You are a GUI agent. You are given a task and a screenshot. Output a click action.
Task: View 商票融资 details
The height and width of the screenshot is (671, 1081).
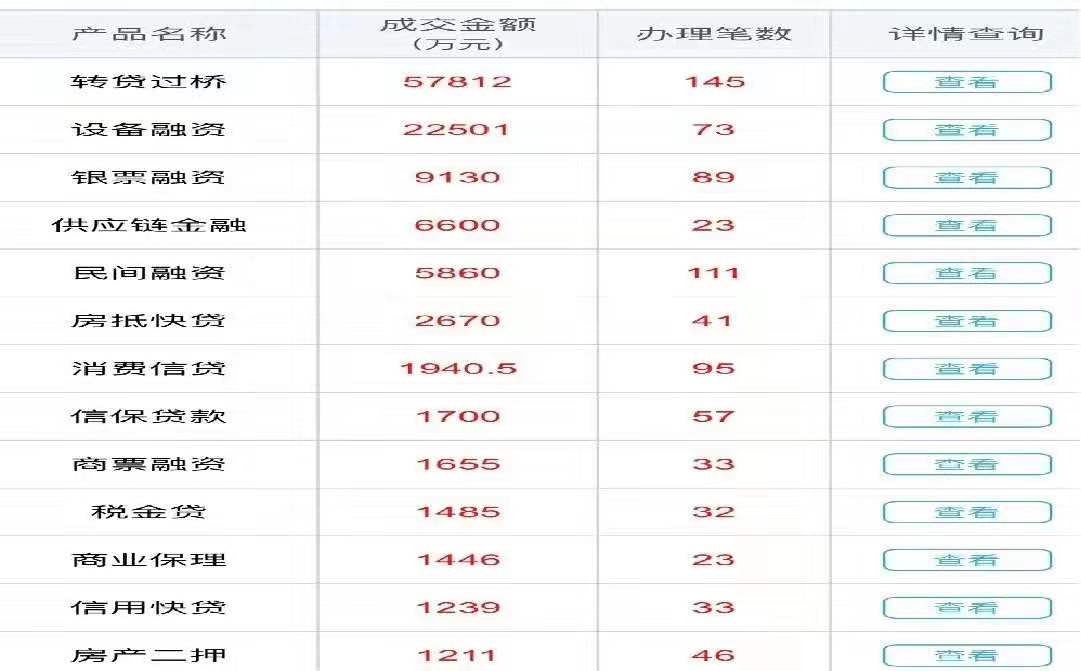click(x=967, y=464)
